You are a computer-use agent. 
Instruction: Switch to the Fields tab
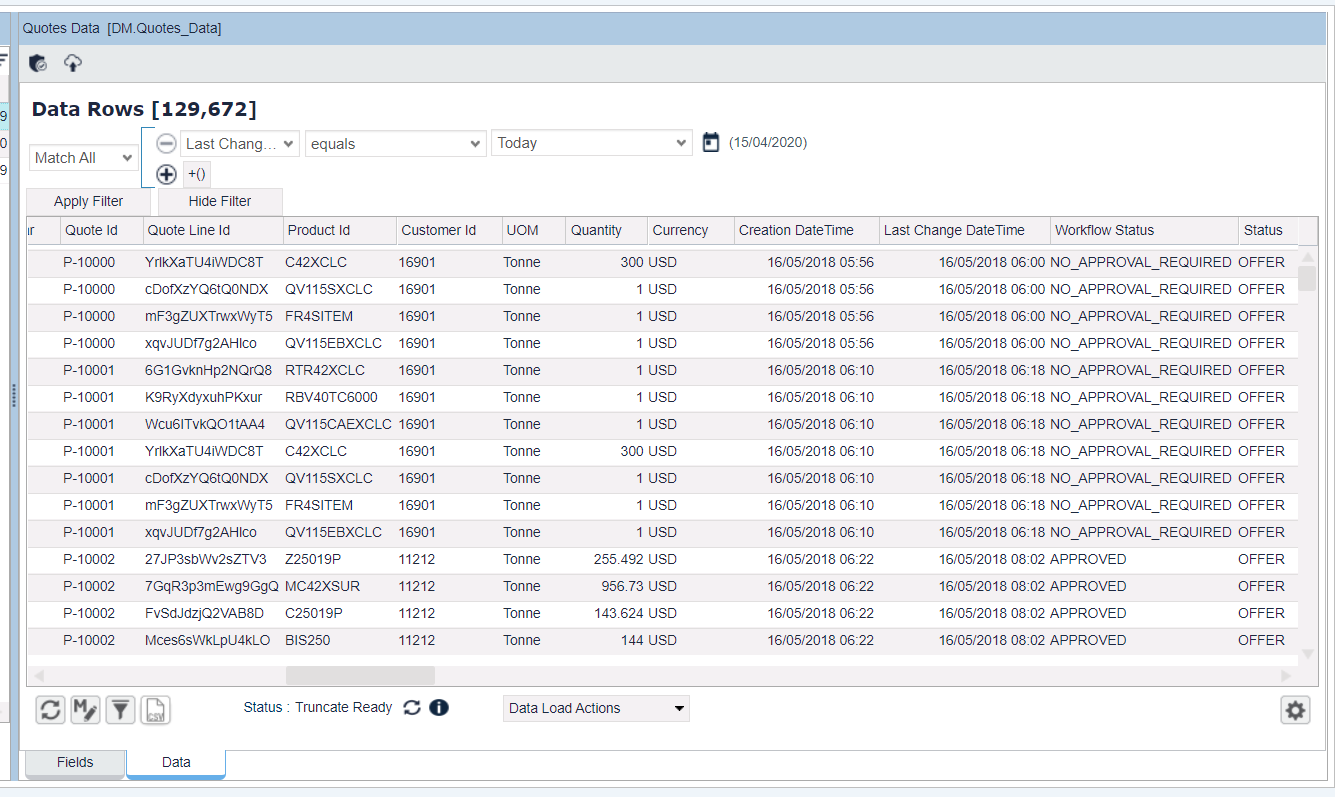75,762
